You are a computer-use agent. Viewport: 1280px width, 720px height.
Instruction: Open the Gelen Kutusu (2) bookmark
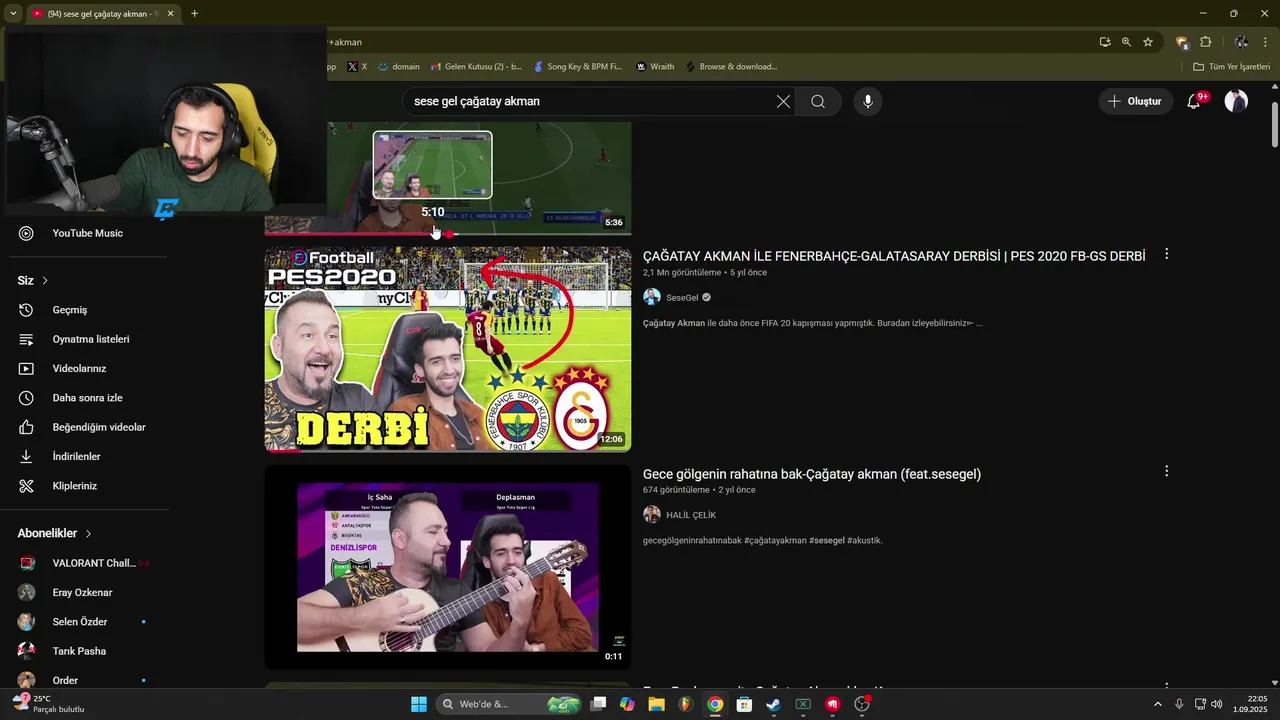[x=476, y=67]
